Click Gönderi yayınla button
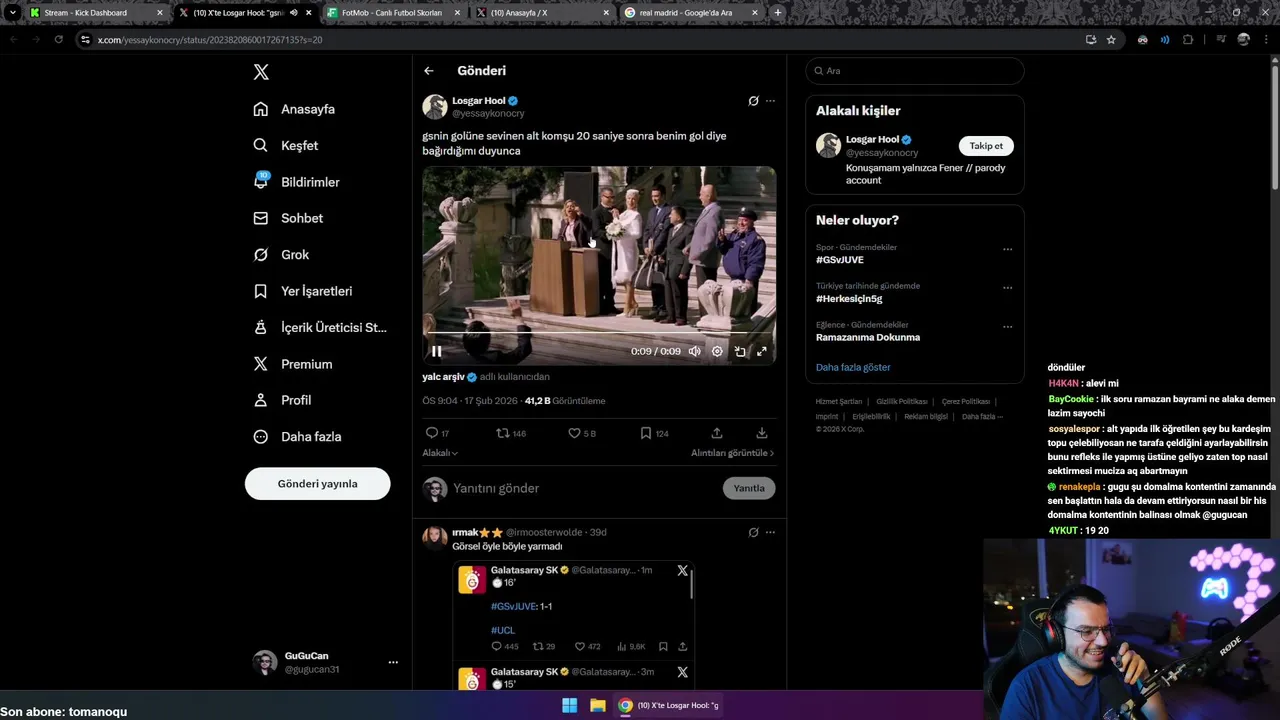The image size is (1280, 720). point(317,483)
